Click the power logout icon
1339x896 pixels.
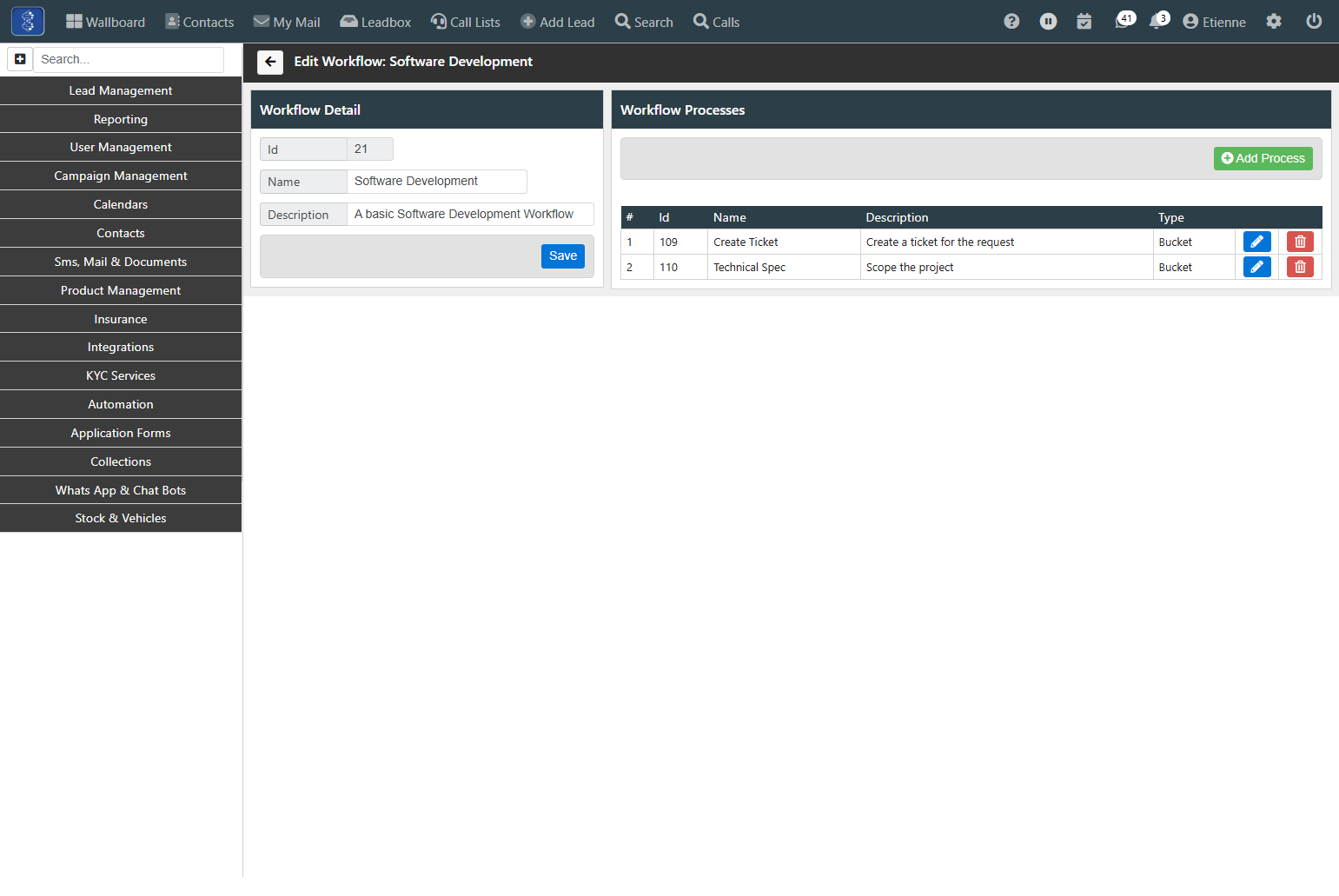point(1314,22)
